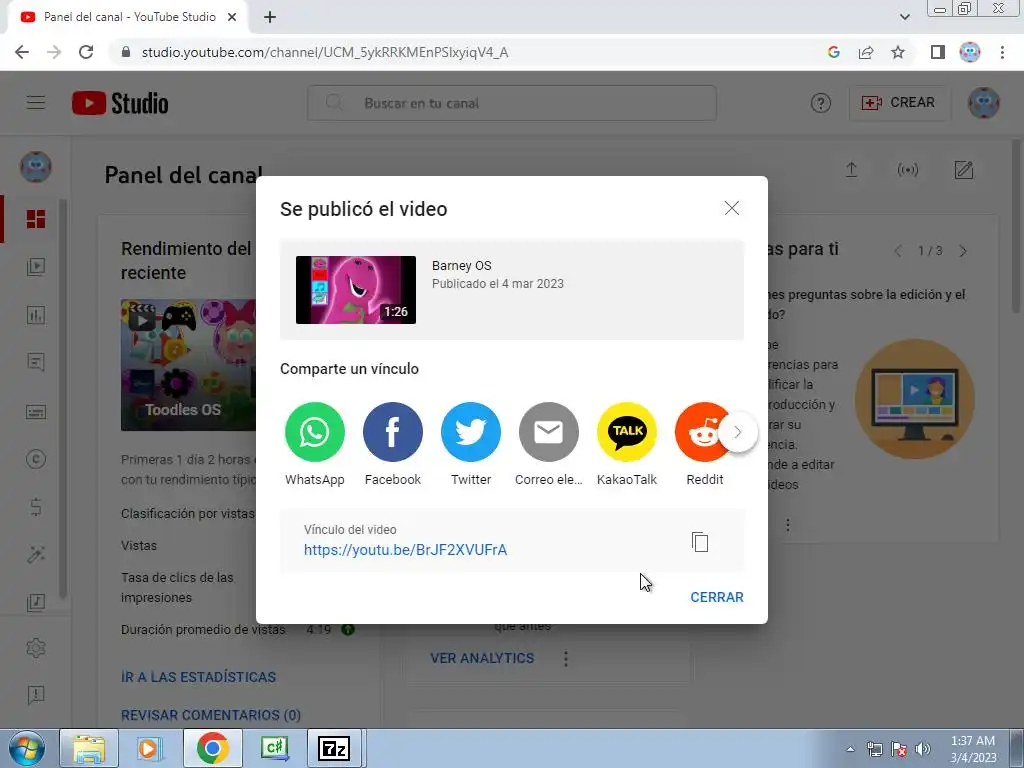Share the video on Facebook
Screen dimensions: 1024x768
click(392, 432)
